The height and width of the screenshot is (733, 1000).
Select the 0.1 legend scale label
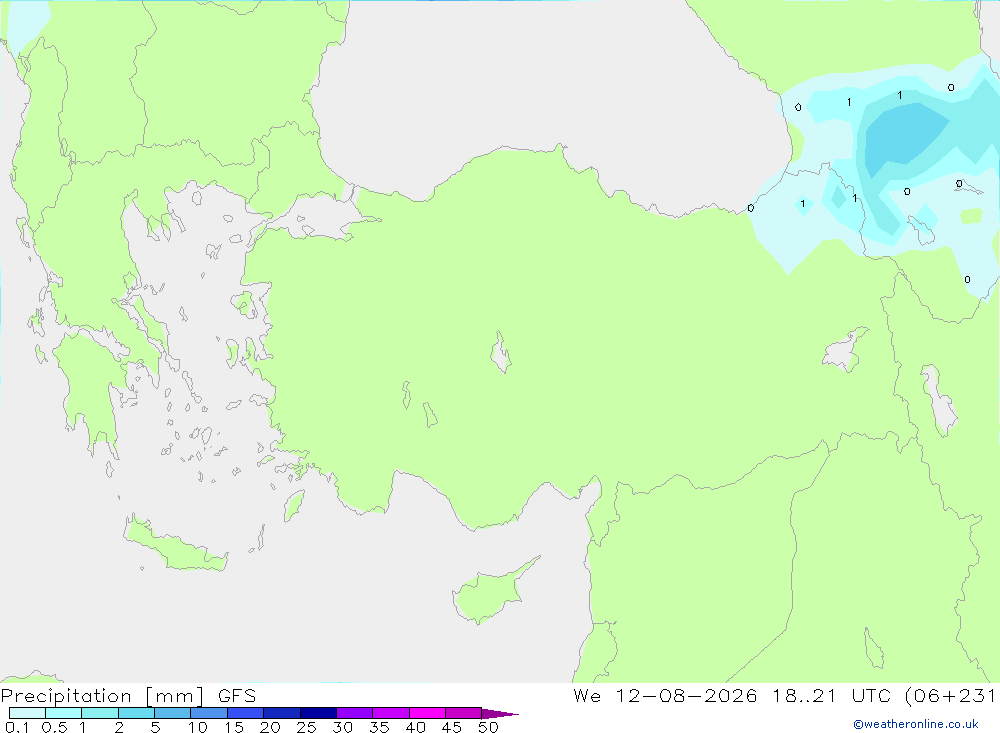(x=17, y=727)
